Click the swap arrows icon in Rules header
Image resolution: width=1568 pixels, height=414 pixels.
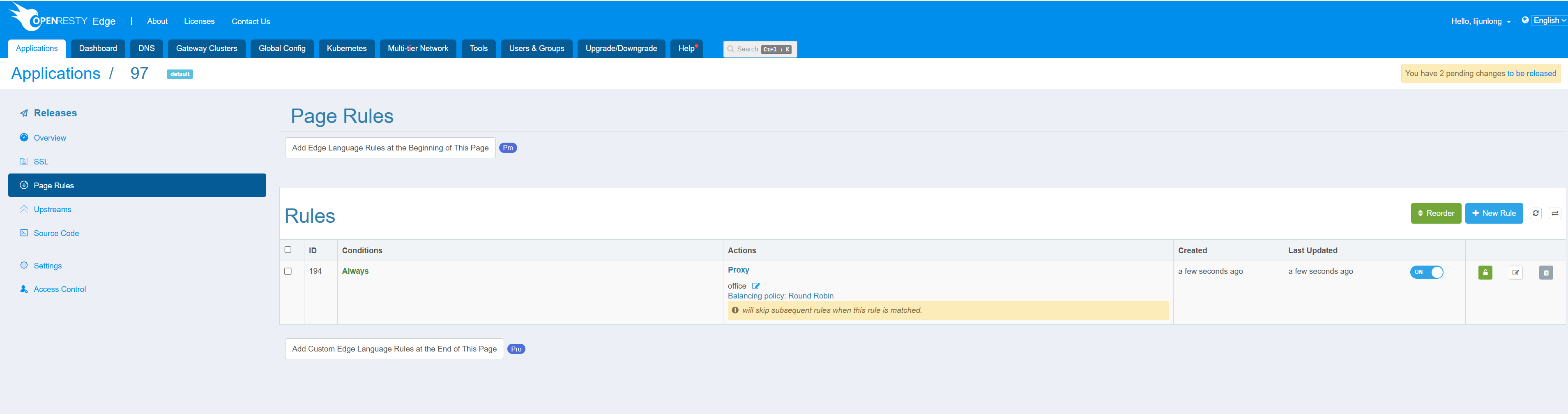click(1554, 213)
